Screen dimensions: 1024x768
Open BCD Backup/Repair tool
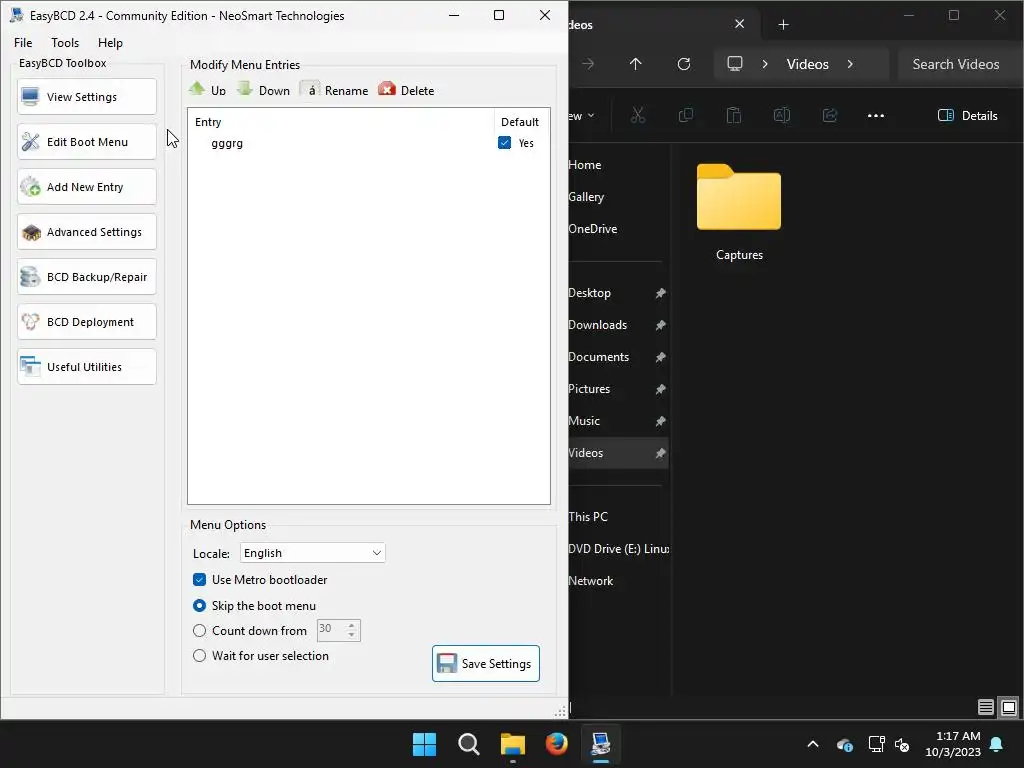(87, 277)
